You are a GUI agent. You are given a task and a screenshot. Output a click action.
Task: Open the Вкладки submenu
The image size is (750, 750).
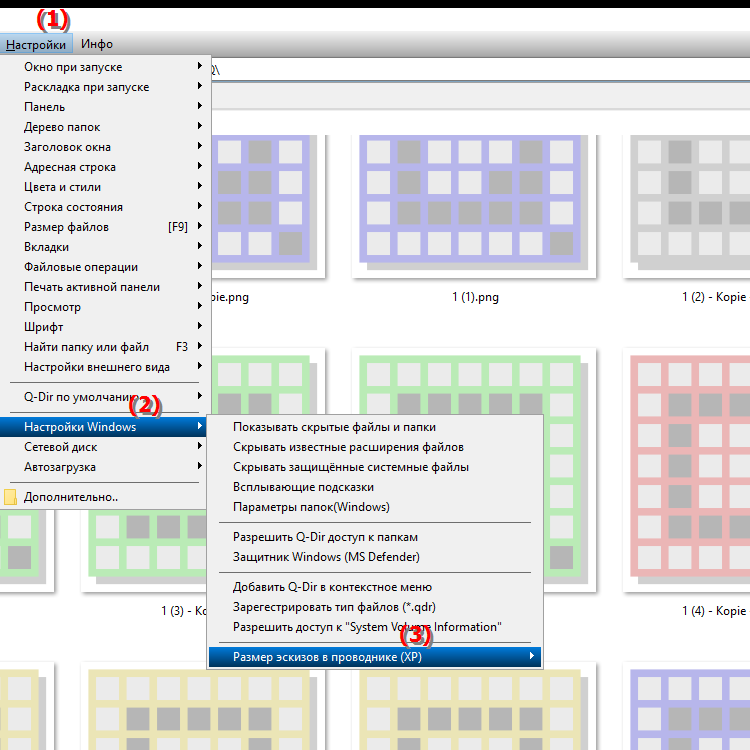coord(106,247)
